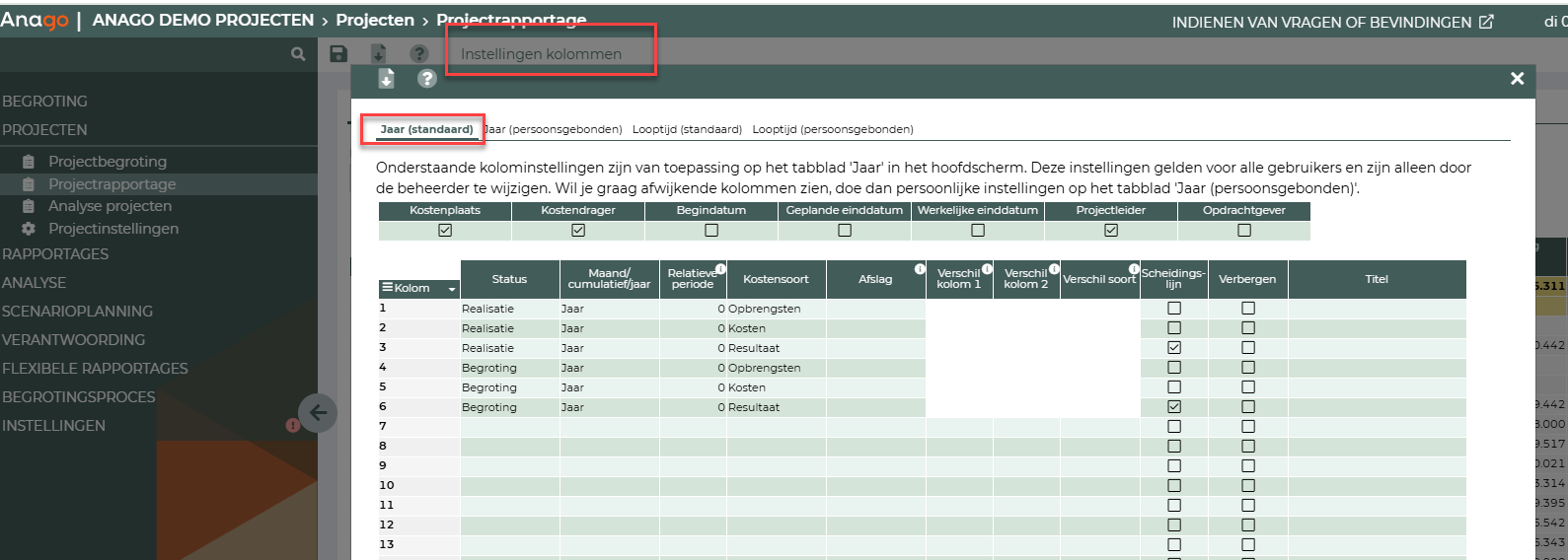Click the dimmed help icon in main toolbar

click(419, 53)
